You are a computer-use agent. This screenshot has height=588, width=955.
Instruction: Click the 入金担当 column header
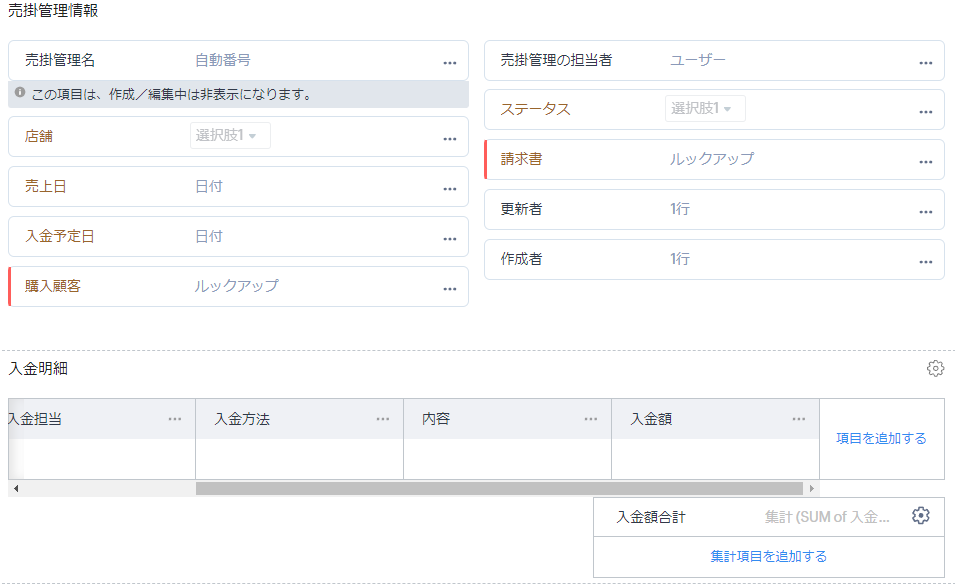tap(102, 419)
